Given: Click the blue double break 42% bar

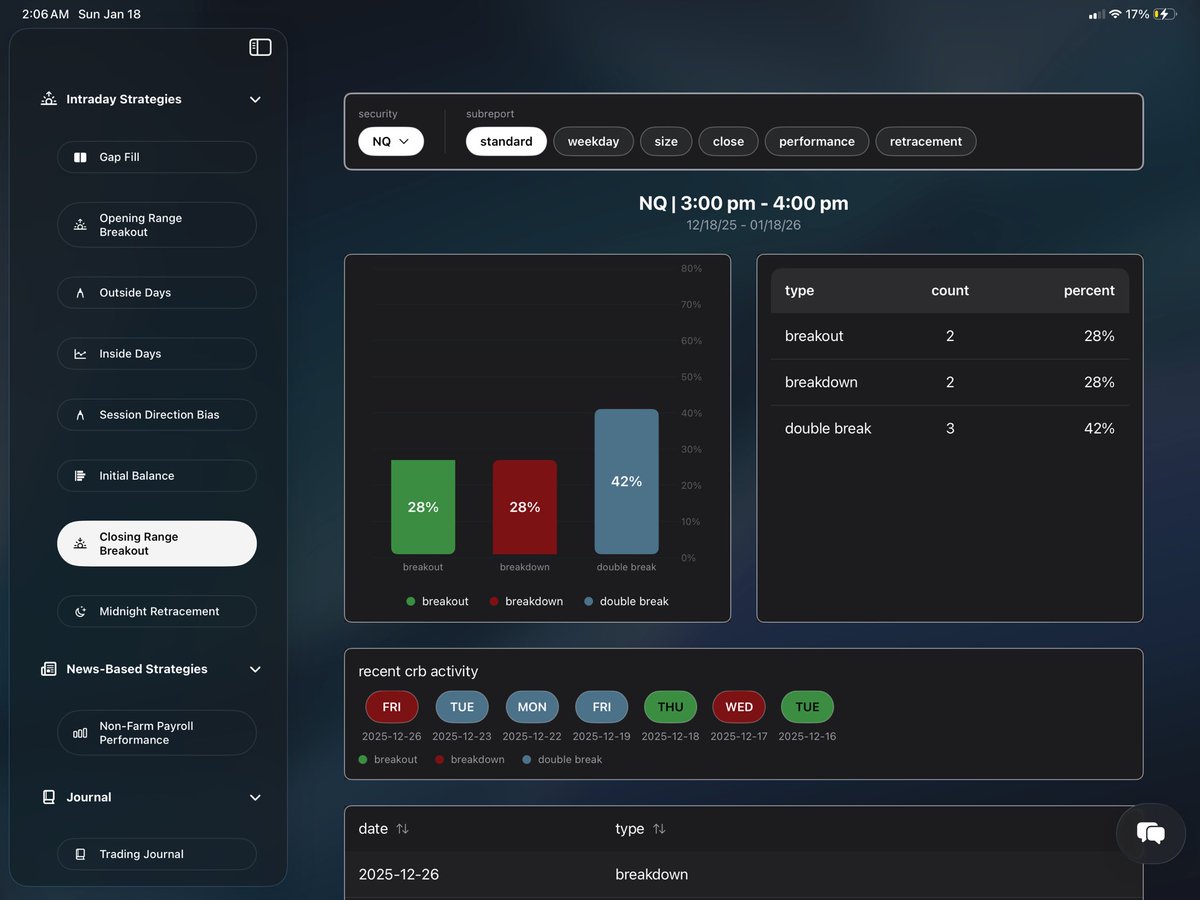Looking at the screenshot, I should [x=627, y=481].
